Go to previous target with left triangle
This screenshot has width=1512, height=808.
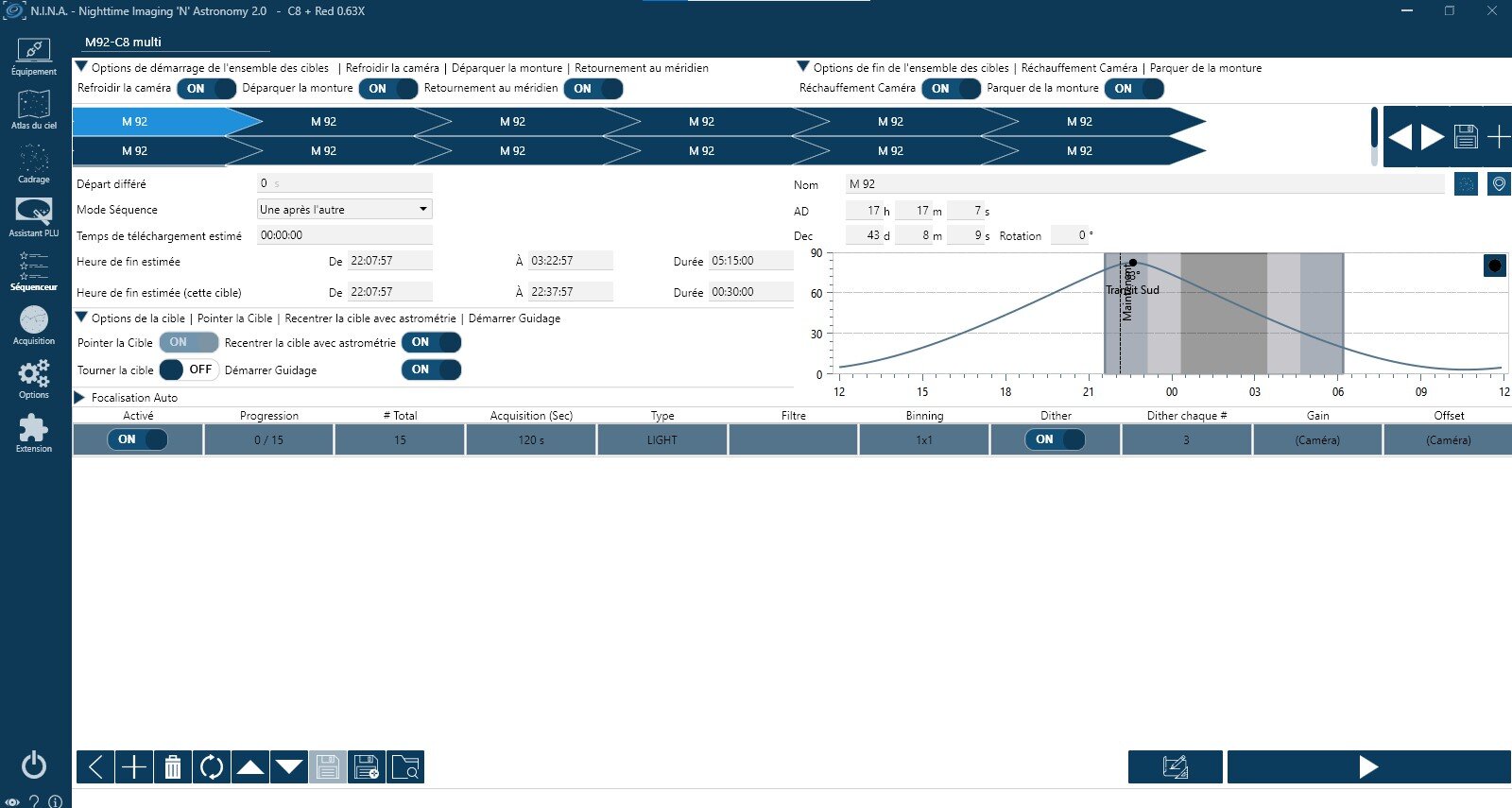pyautogui.click(x=1400, y=137)
